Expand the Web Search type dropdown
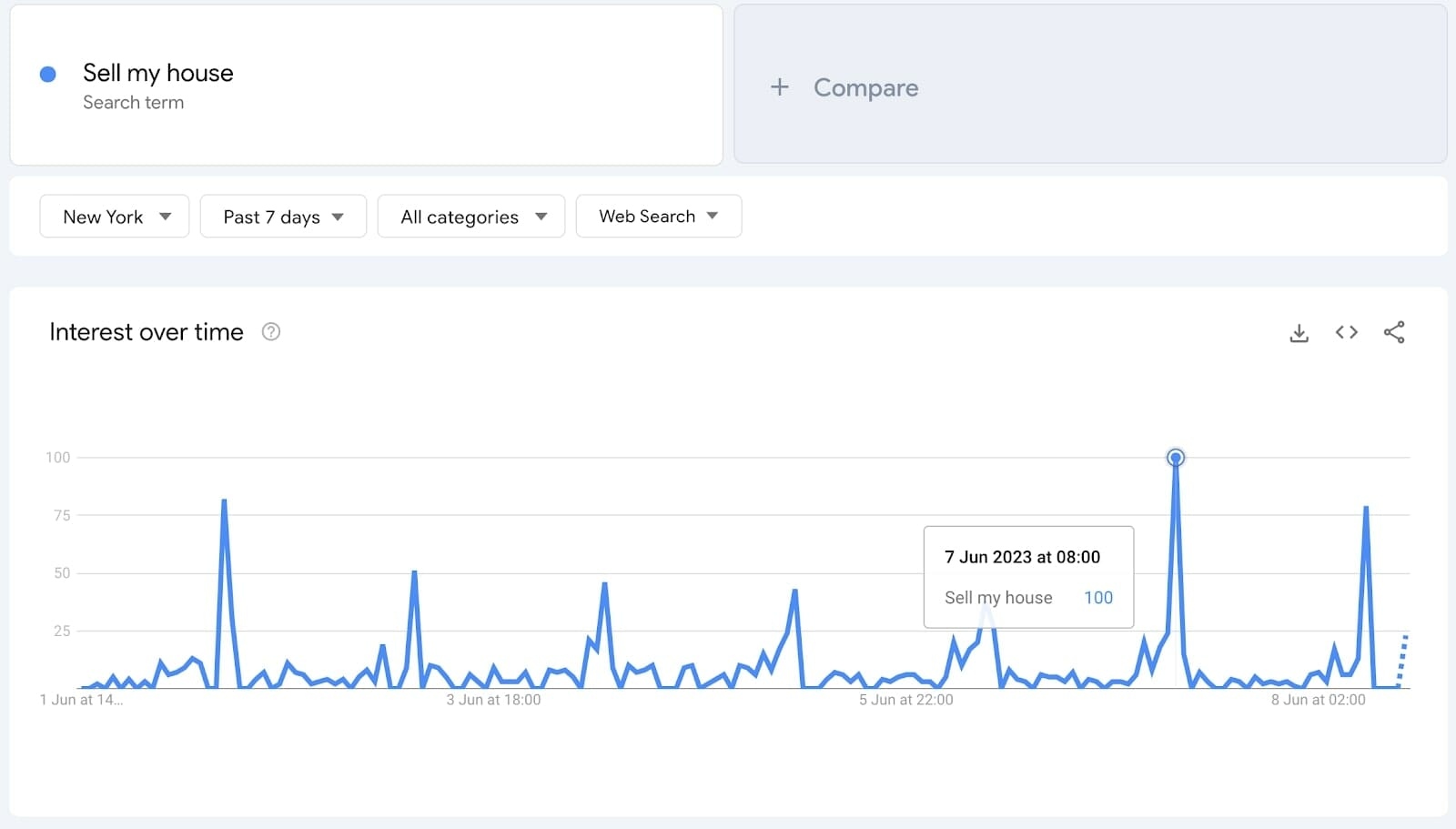1456x829 pixels. pos(658,217)
